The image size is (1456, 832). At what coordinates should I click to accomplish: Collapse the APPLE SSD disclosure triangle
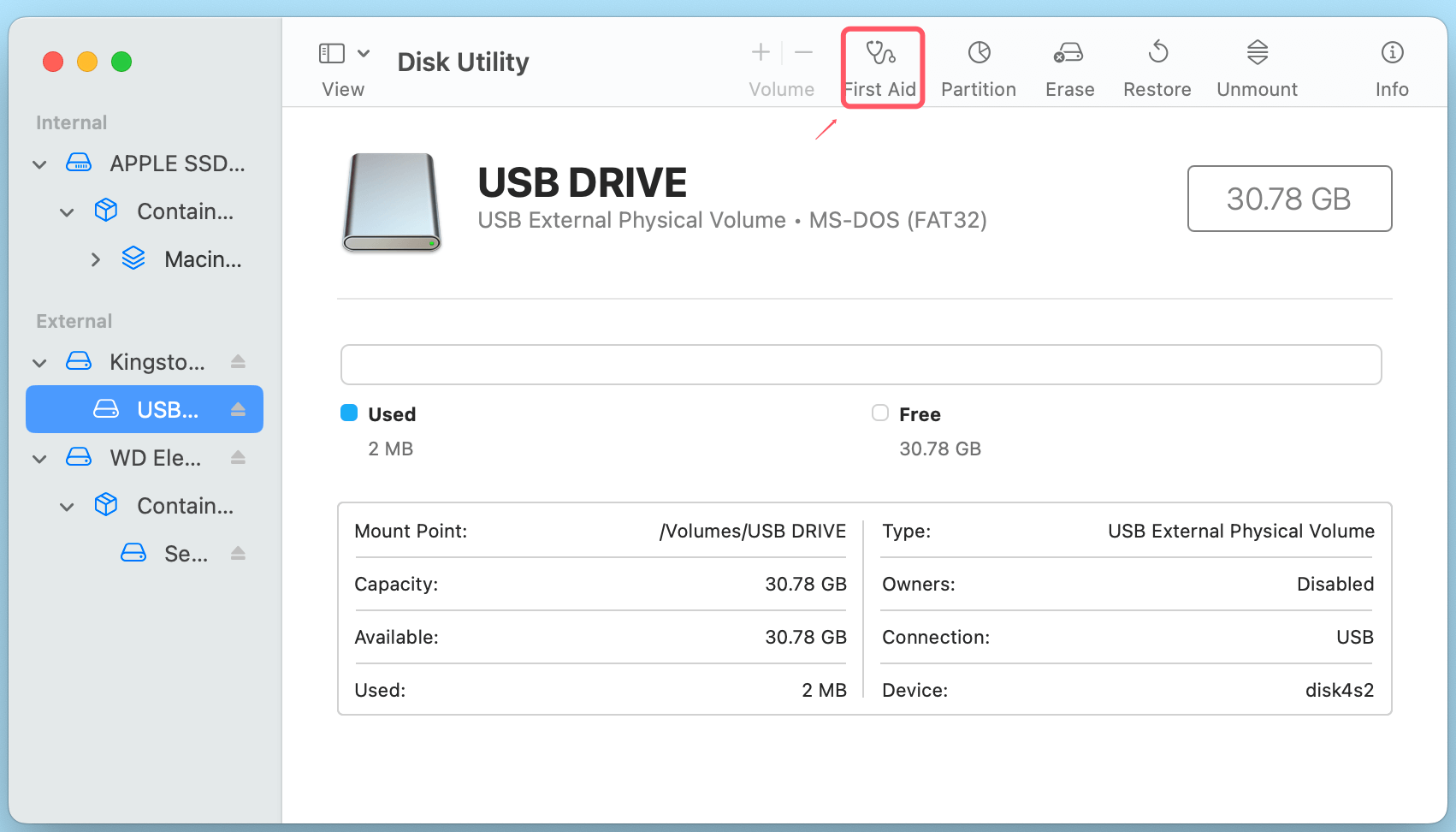[x=39, y=163]
